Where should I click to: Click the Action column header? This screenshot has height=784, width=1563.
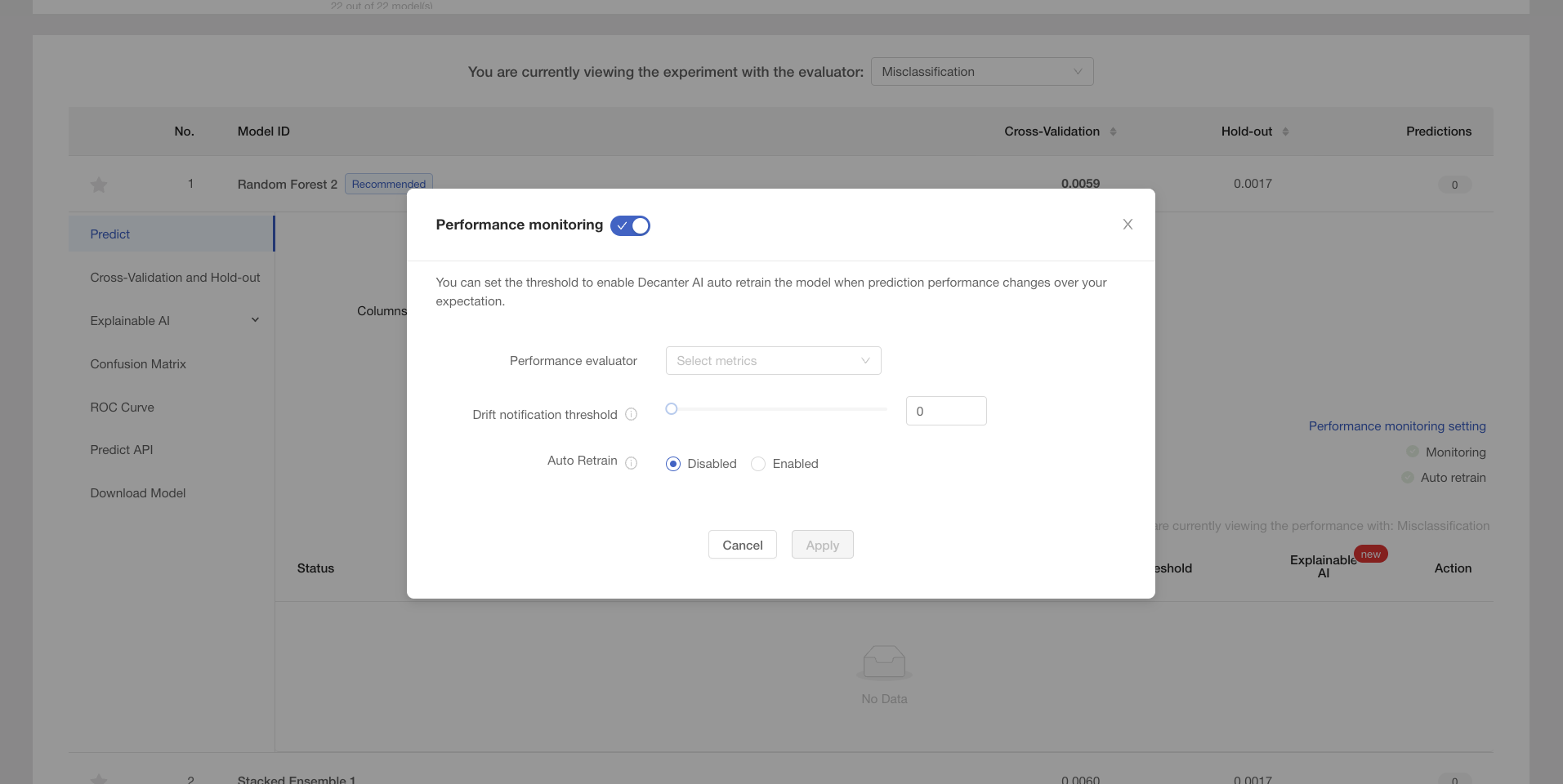[1453, 568]
